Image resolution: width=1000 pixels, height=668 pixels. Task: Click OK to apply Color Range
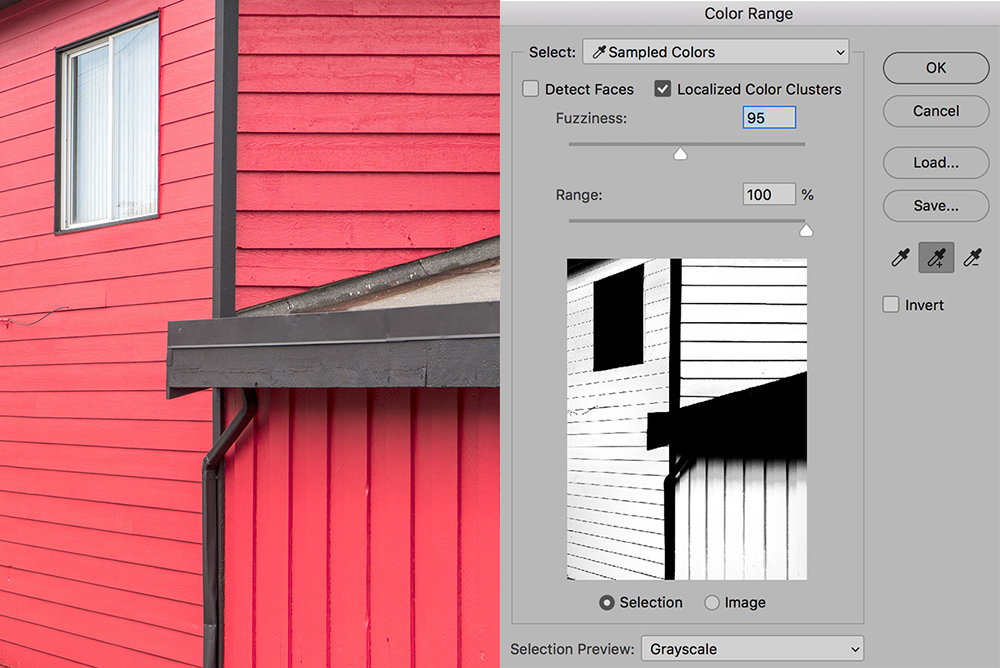coord(936,68)
